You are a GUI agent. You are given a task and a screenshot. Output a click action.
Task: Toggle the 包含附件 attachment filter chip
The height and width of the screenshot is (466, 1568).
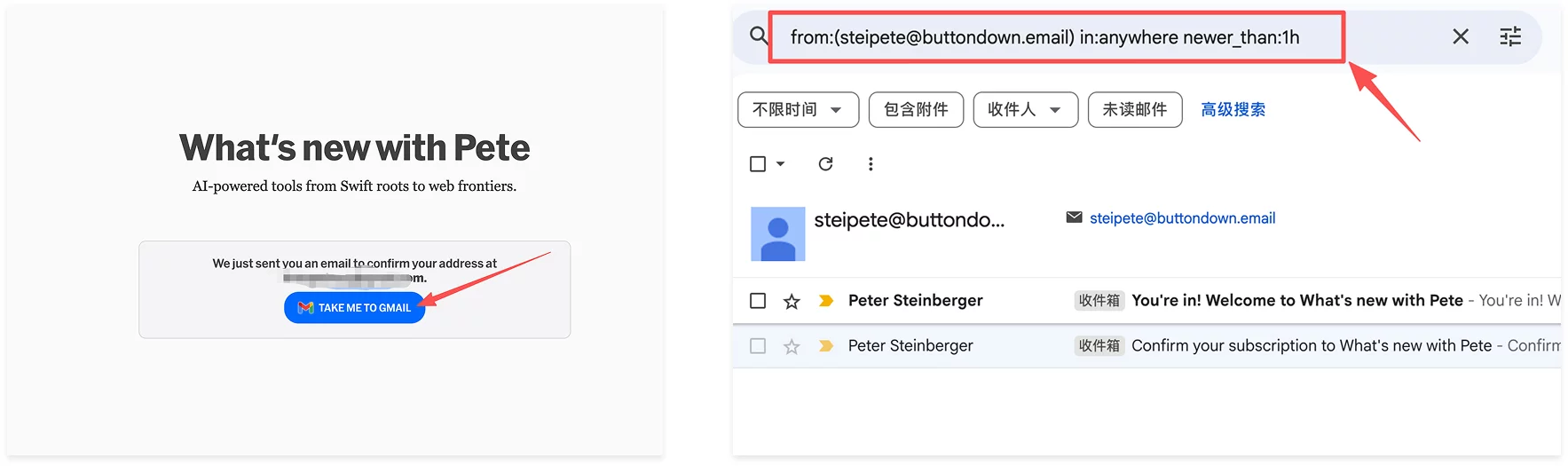[x=916, y=110]
